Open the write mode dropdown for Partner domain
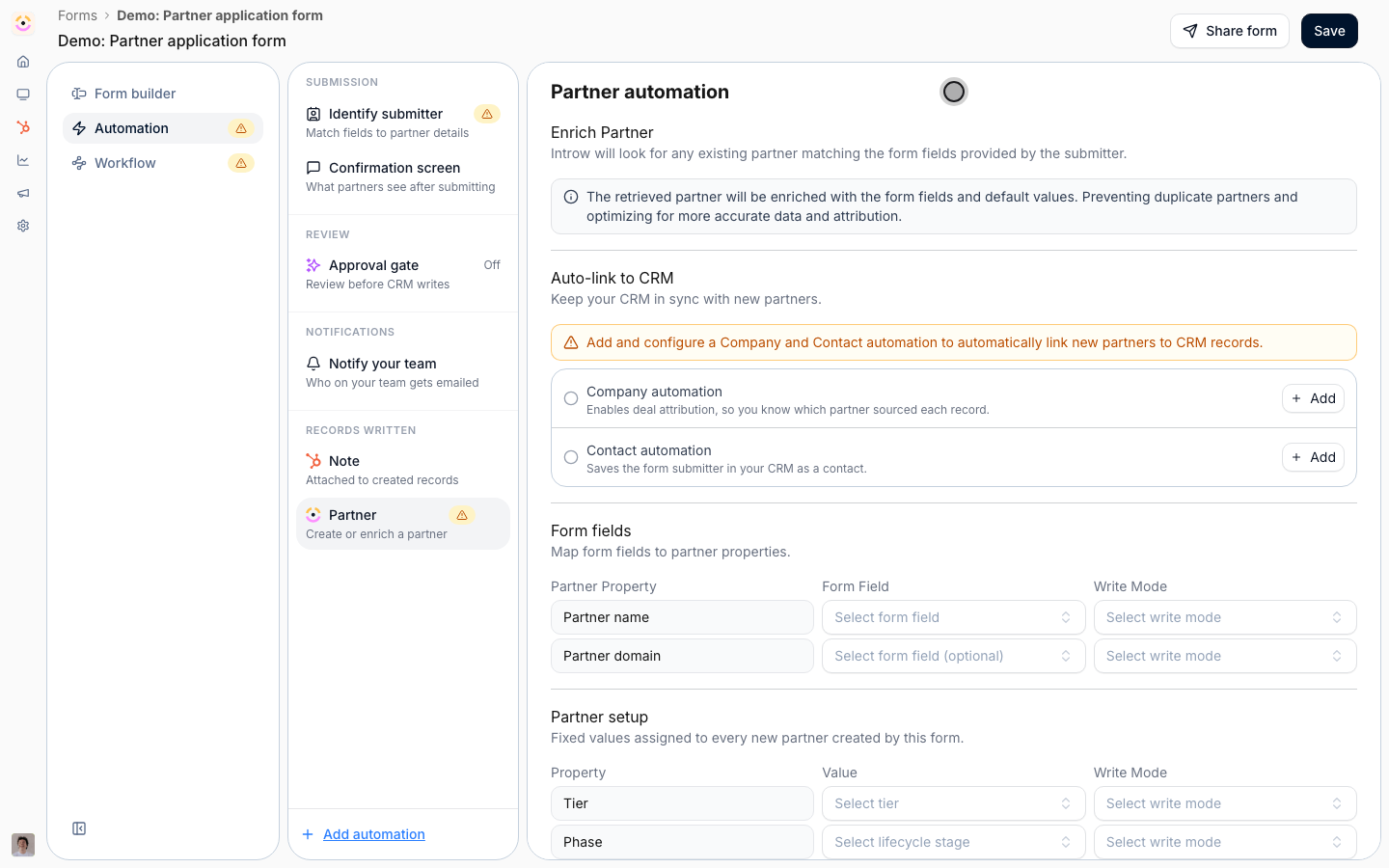The height and width of the screenshot is (868, 1389). pyautogui.click(x=1225, y=656)
